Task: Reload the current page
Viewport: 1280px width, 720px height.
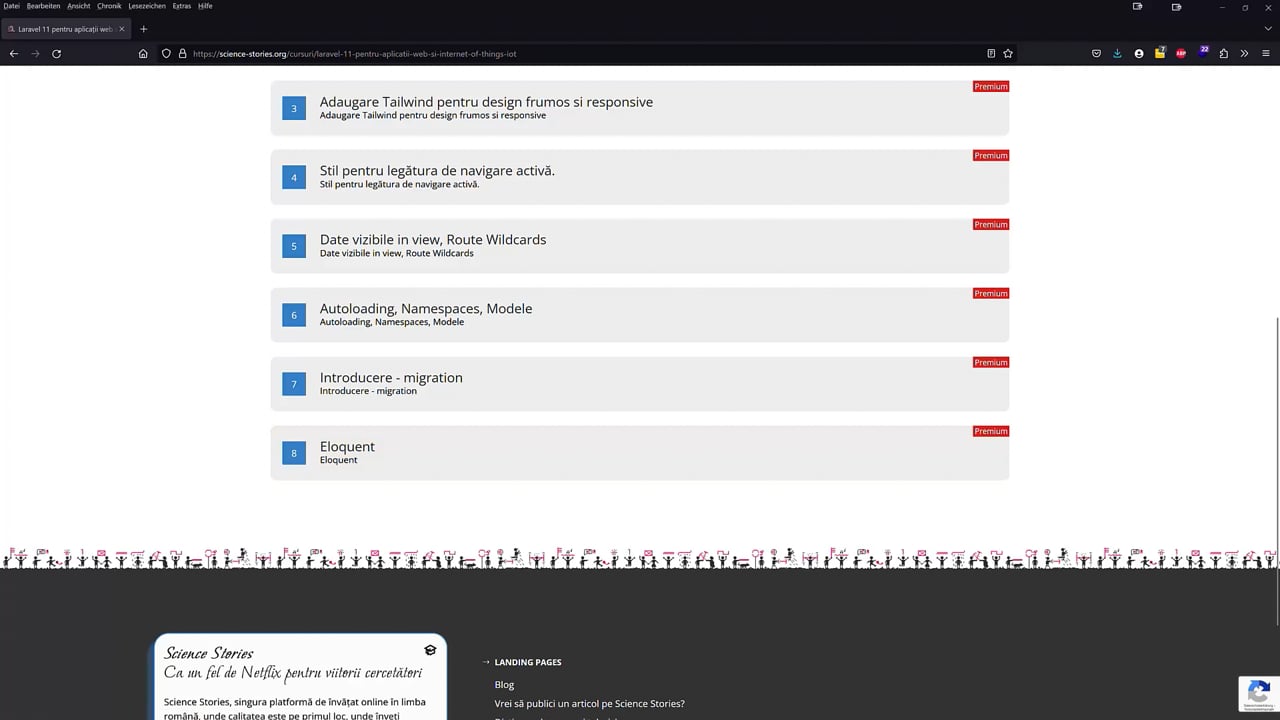Action: (x=56, y=53)
